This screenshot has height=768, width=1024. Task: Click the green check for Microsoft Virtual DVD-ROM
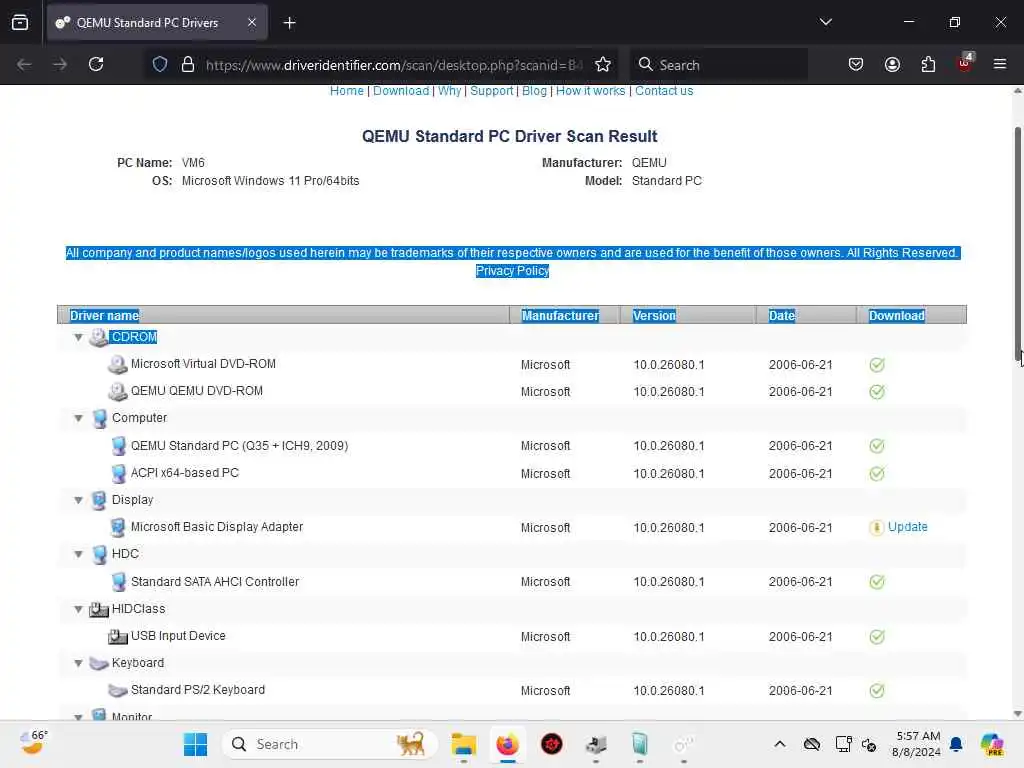pyautogui.click(x=877, y=364)
